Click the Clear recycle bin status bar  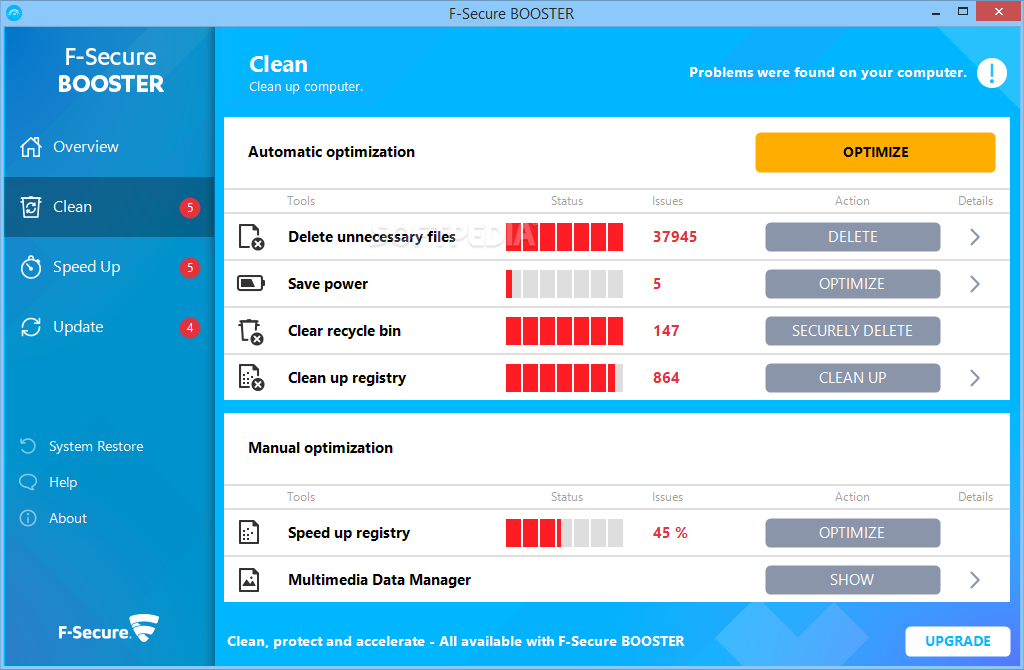click(x=564, y=331)
